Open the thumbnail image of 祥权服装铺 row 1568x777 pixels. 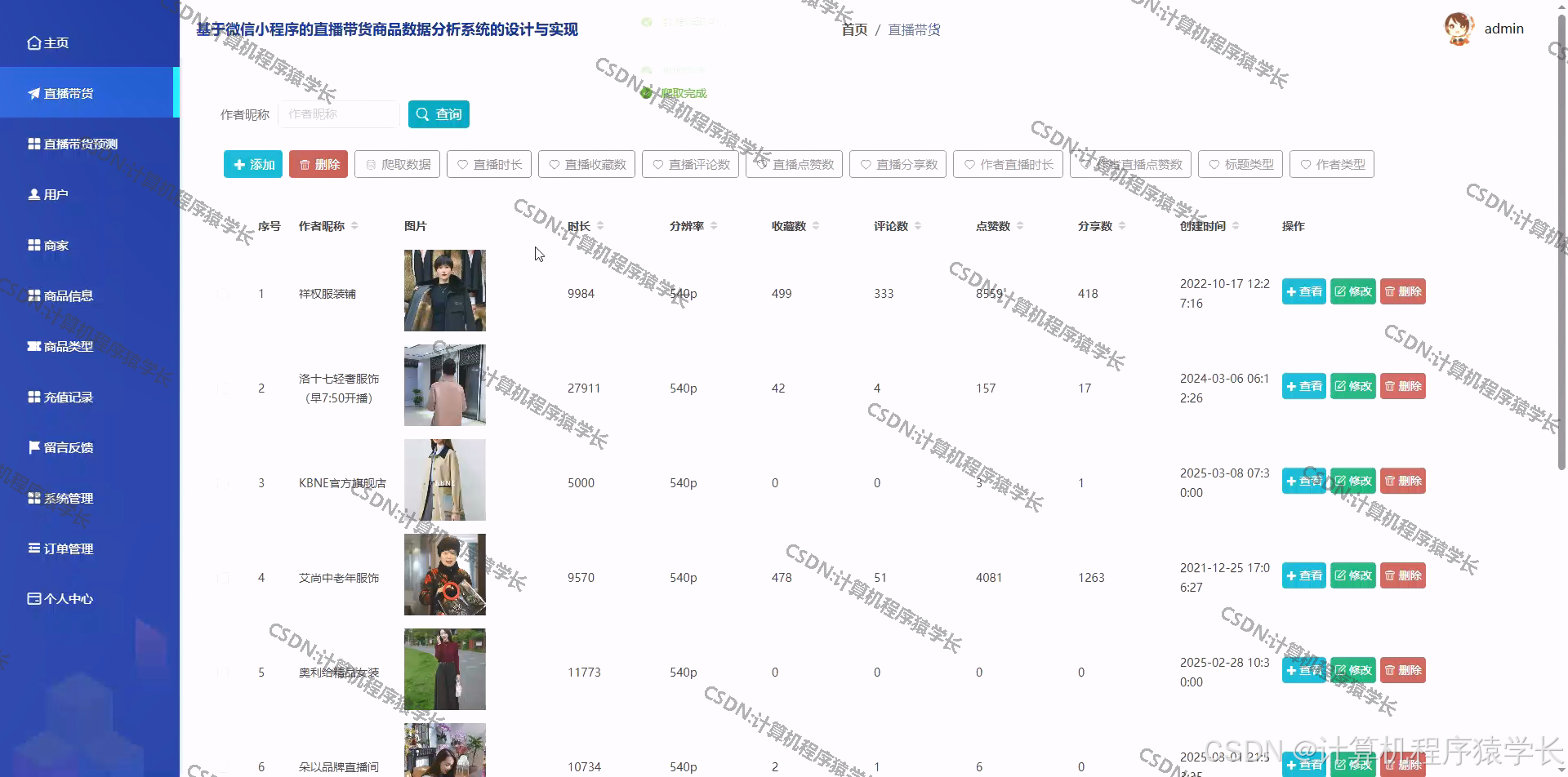coord(445,291)
